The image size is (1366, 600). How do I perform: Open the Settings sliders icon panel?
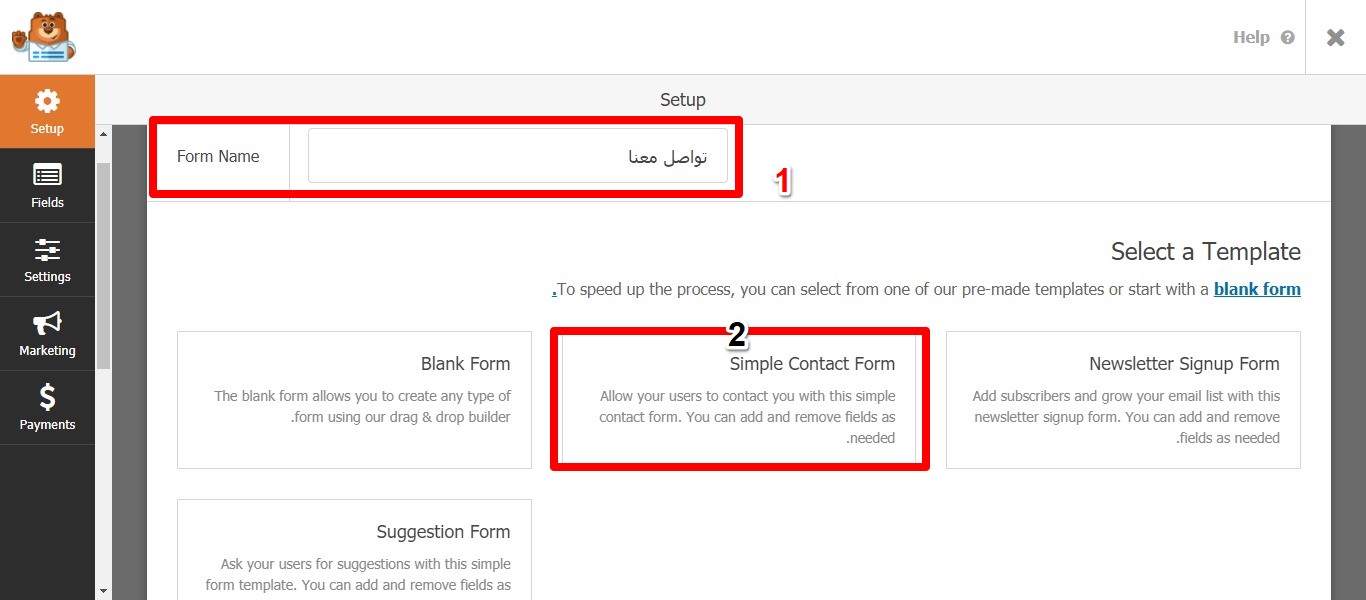(47, 249)
